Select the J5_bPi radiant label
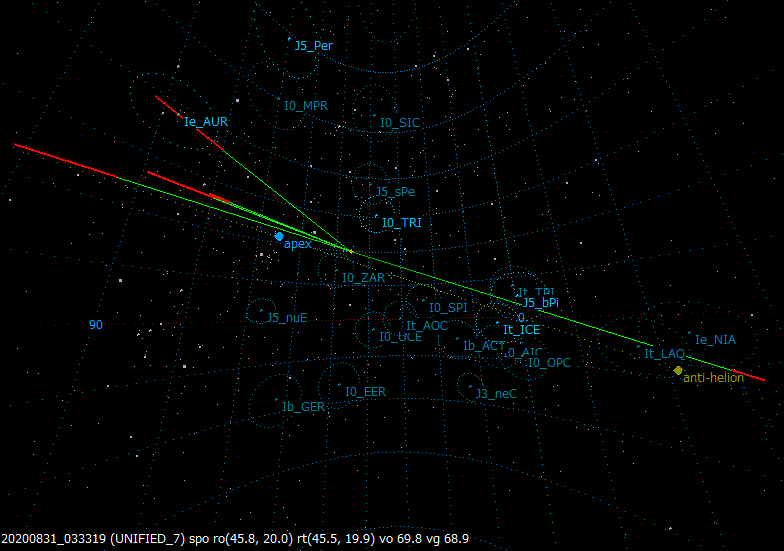The image size is (784, 551). [540, 303]
